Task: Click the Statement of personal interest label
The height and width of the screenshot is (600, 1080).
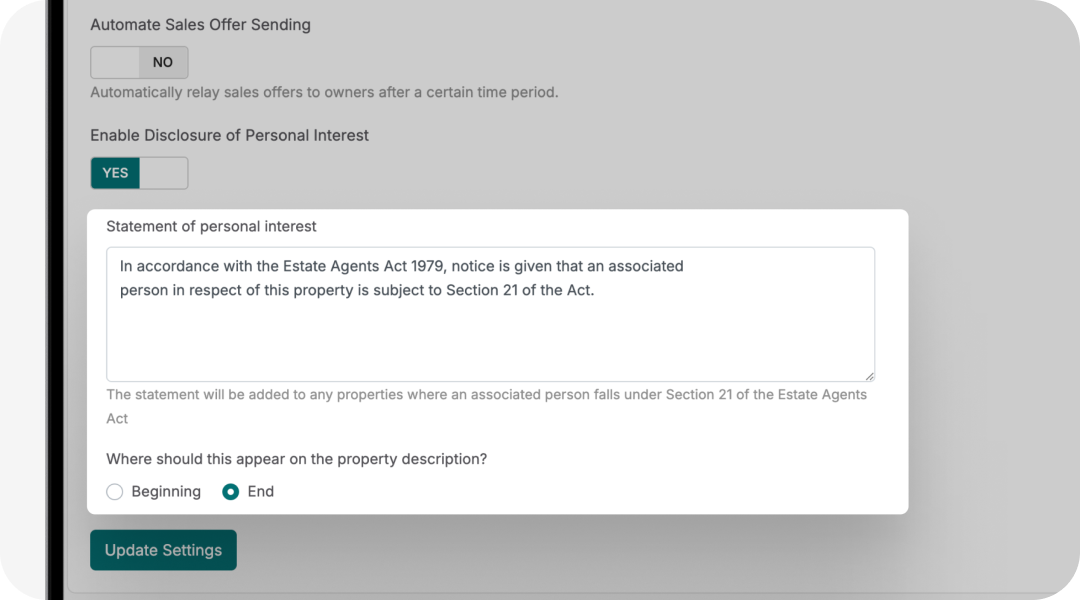Action: click(211, 226)
